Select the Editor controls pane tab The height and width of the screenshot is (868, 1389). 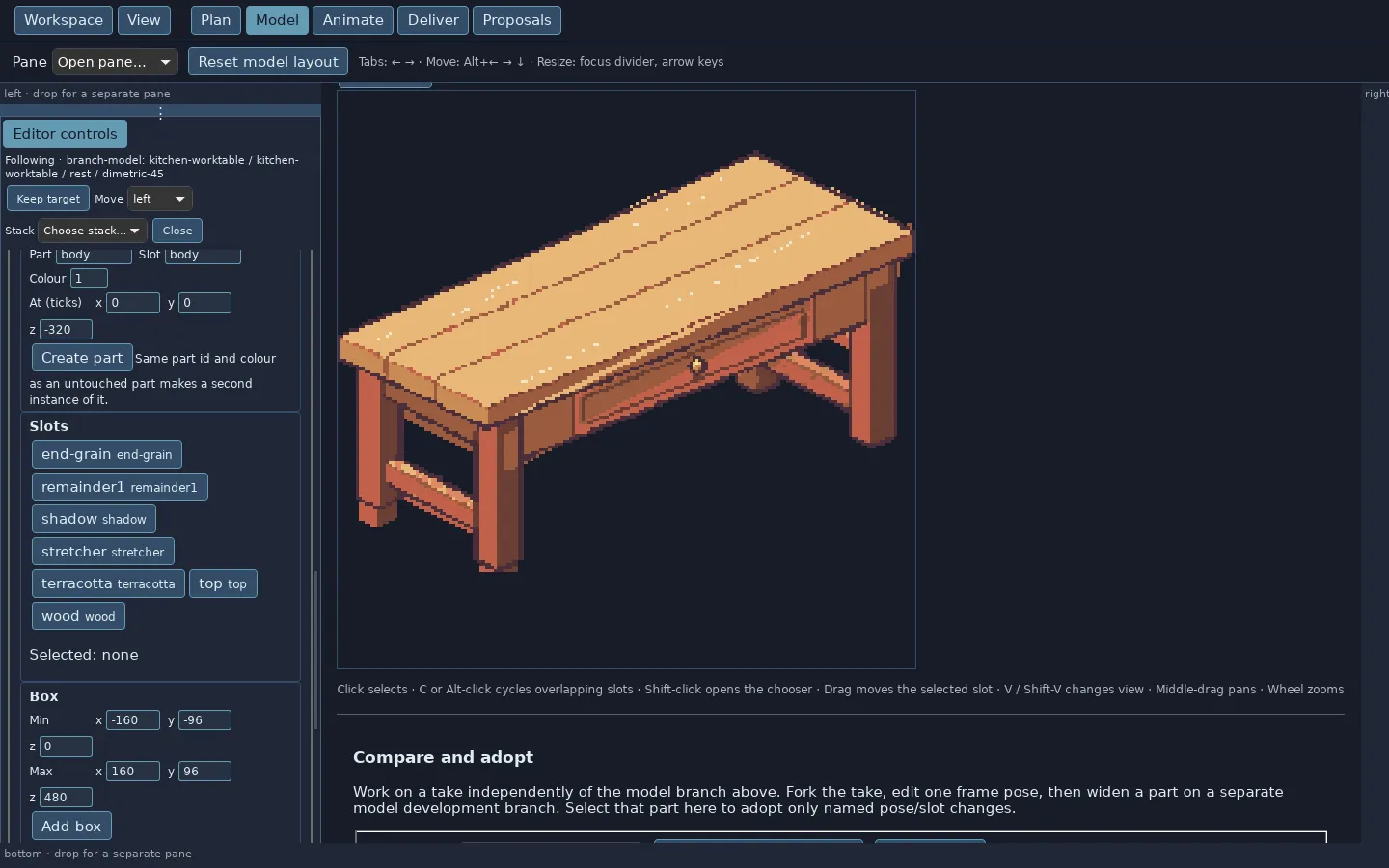(x=65, y=134)
